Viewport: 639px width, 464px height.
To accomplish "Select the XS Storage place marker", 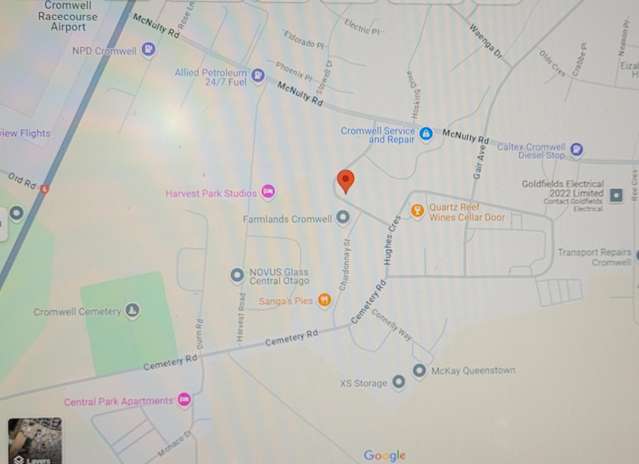I will click(399, 382).
